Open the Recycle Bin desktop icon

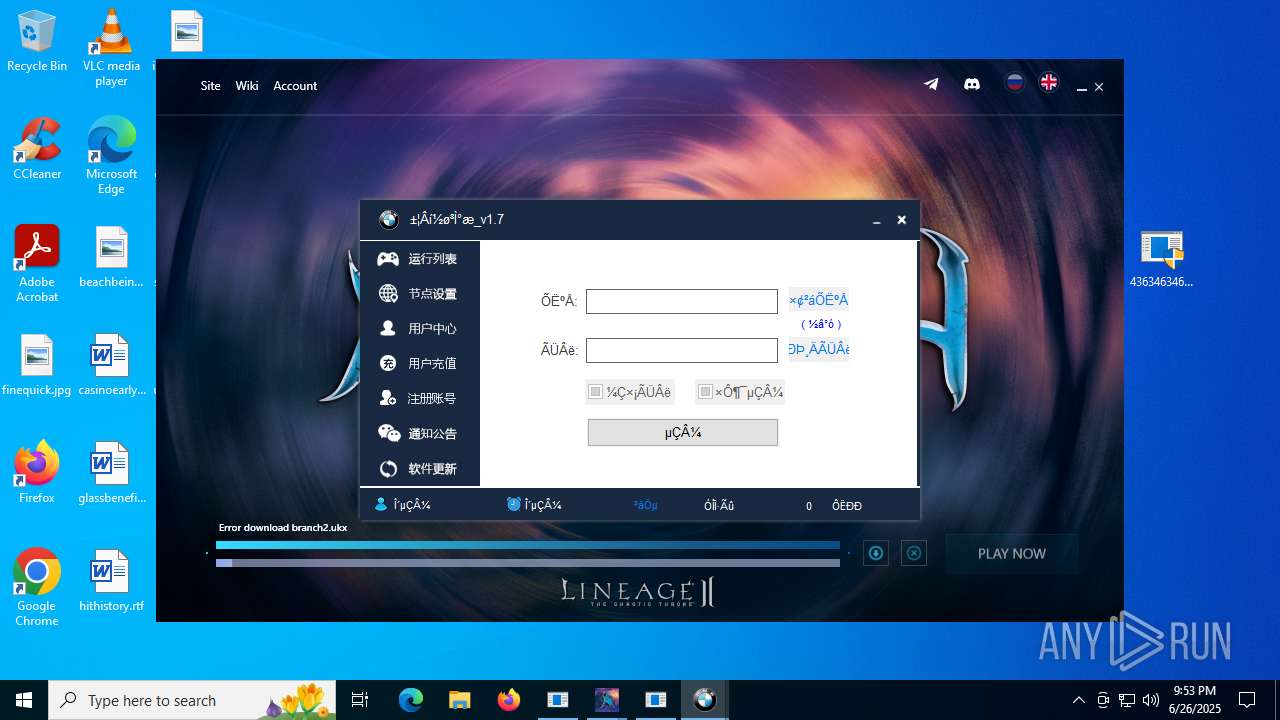coord(37,41)
